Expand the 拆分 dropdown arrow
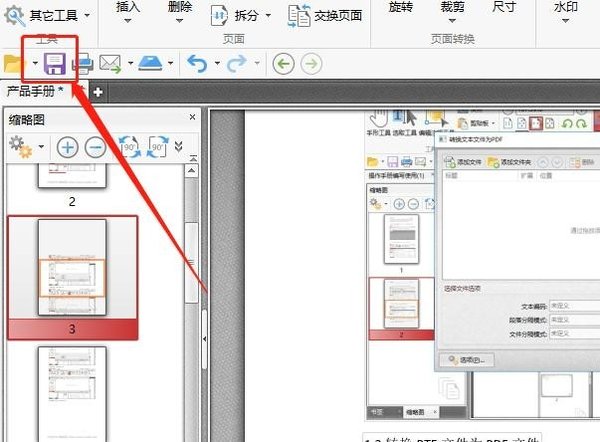Image resolution: width=600 pixels, height=442 pixels. tap(268, 15)
